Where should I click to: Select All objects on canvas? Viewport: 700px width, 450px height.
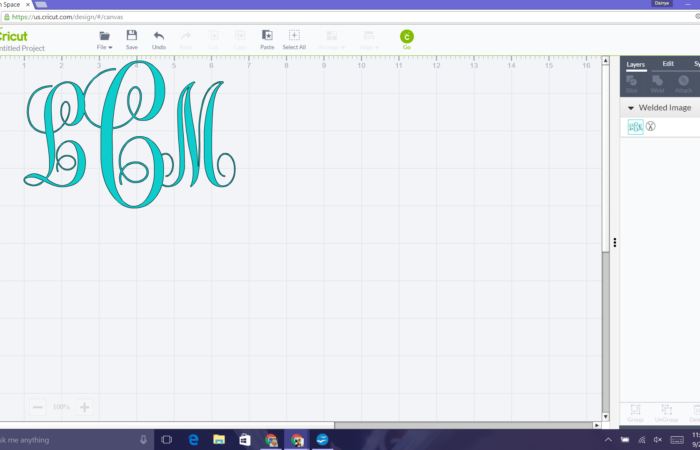[x=294, y=40]
